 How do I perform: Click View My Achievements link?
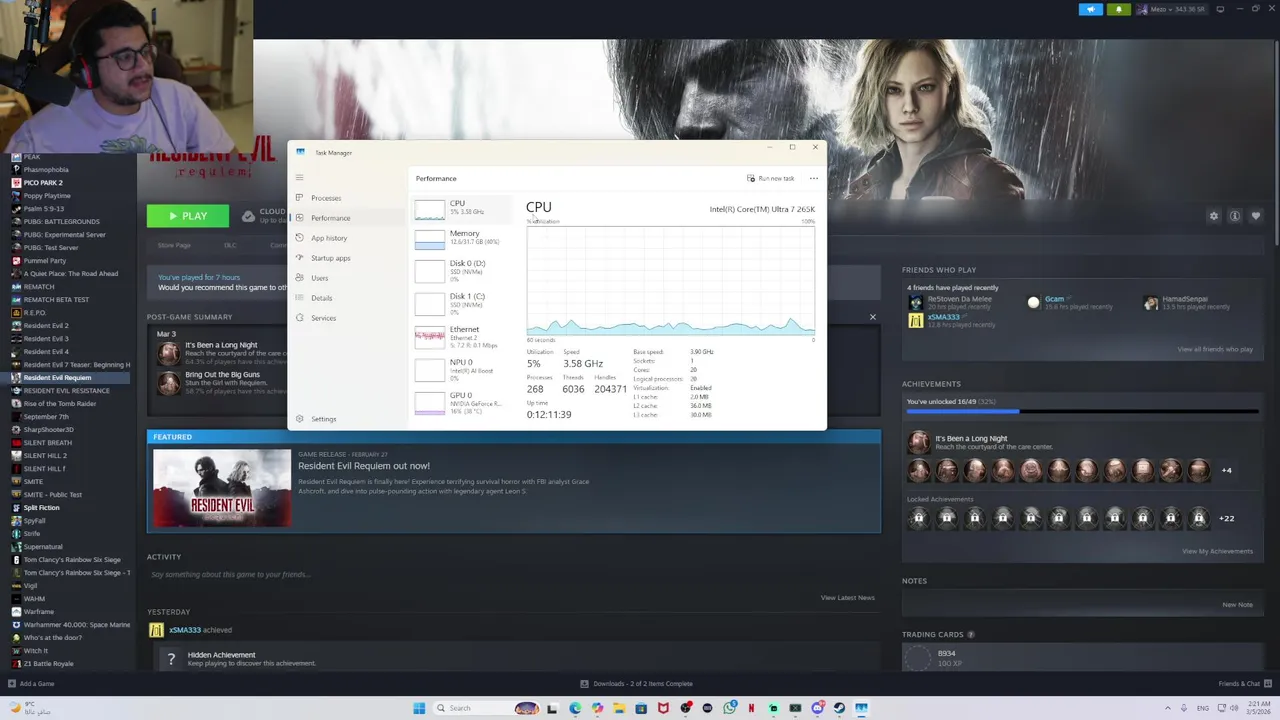[1217, 551]
